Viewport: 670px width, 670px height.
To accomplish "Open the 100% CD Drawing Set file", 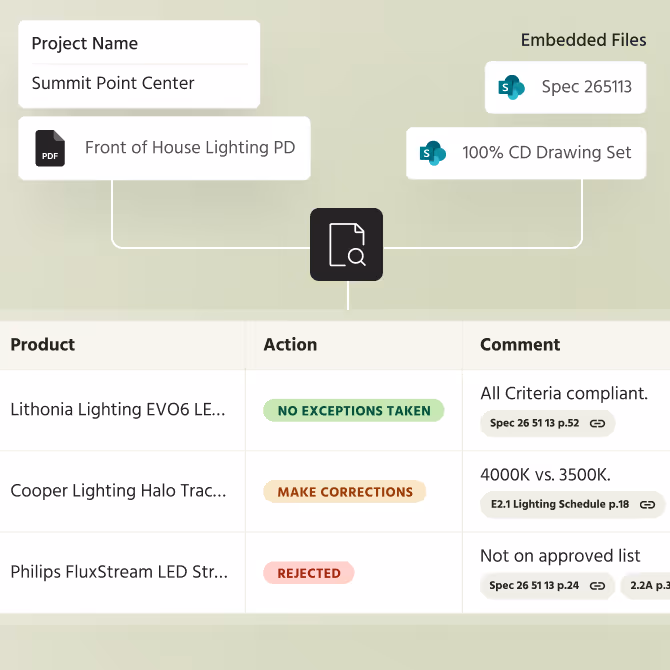I will coord(526,153).
